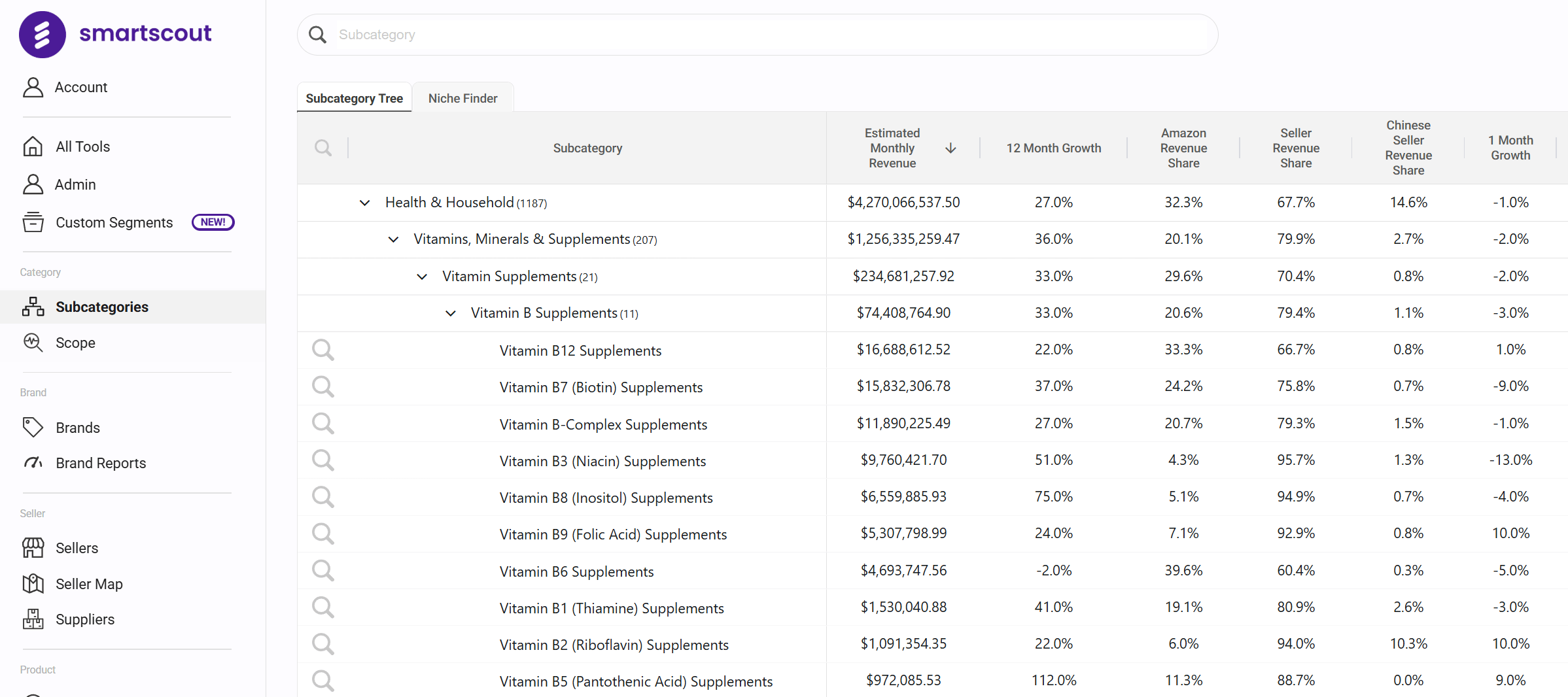Click the Suppliers icon in sidebar
The image size is (1568, 697).
click(33, 619)
